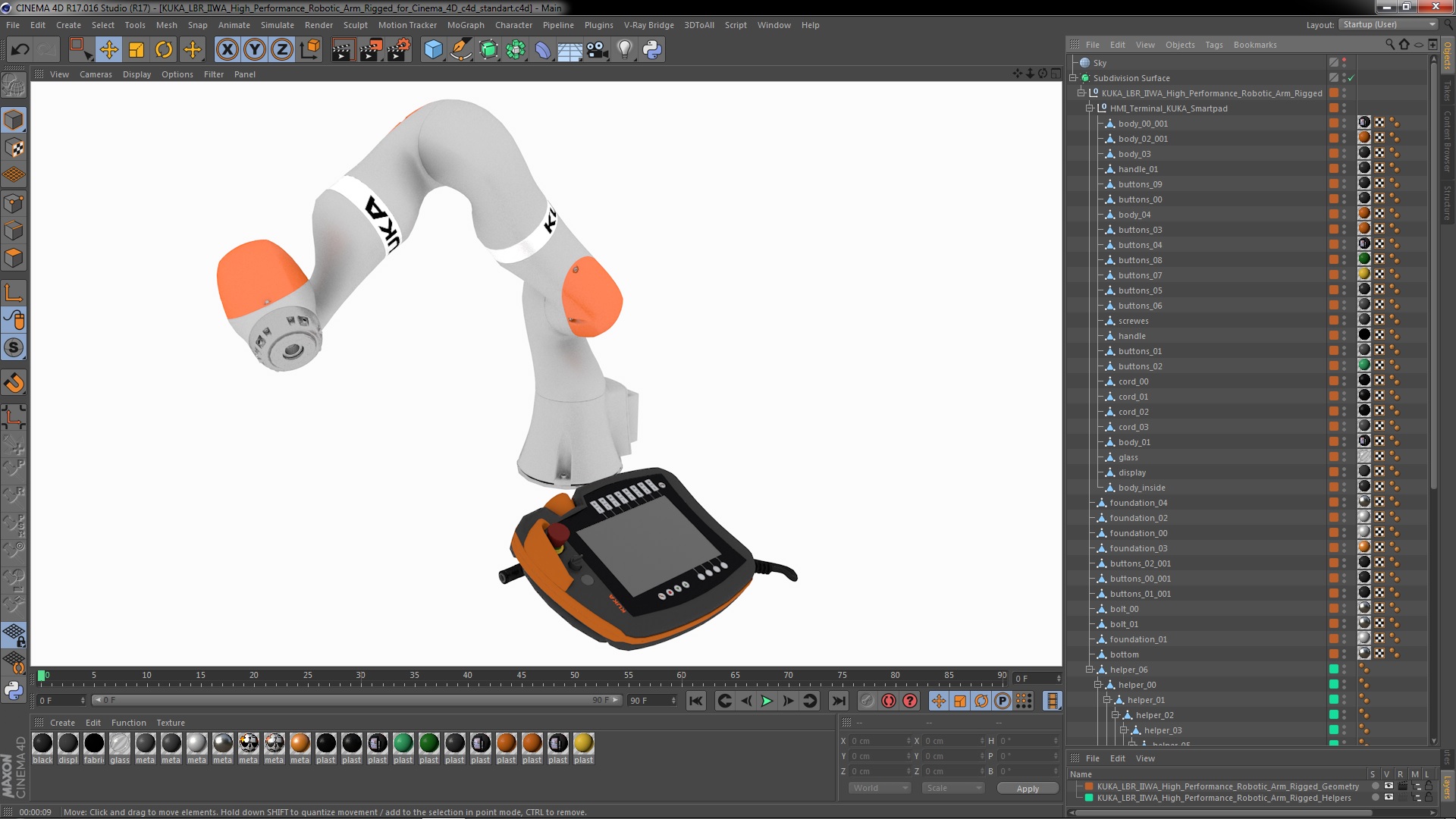This screenshot has height=819, width=1456.
Task: Toggle Subdivision Surface enable checkmark
Action: [1351, 78]
